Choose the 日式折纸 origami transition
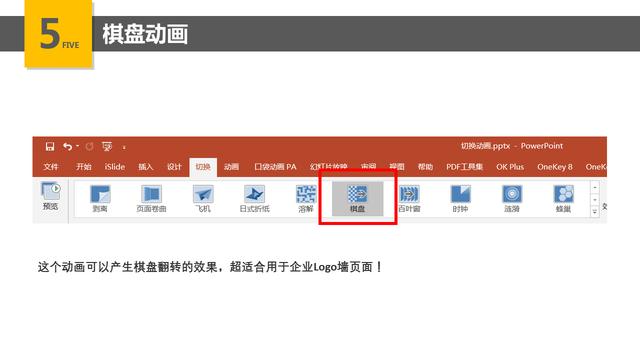The width and height of the screenshot is (640, 360). 254,199
